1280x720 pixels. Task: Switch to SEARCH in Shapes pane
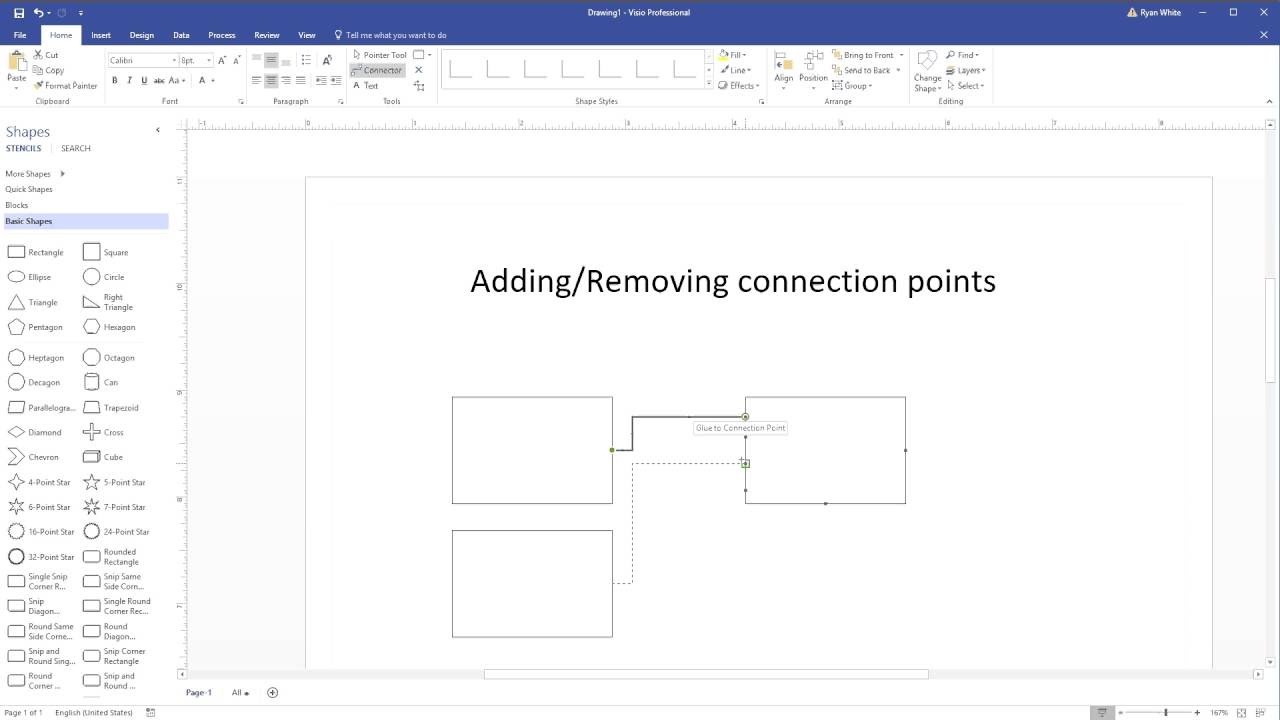tap(76, 148)
